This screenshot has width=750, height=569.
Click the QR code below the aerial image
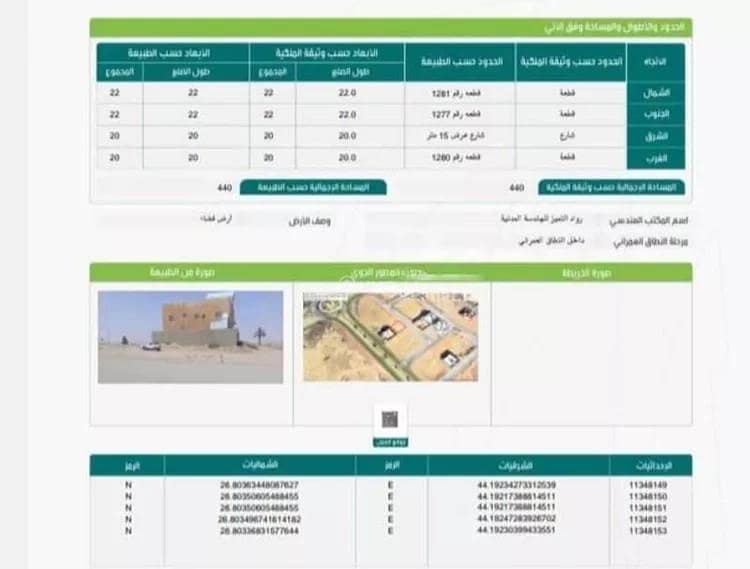(x=389, y=419)
